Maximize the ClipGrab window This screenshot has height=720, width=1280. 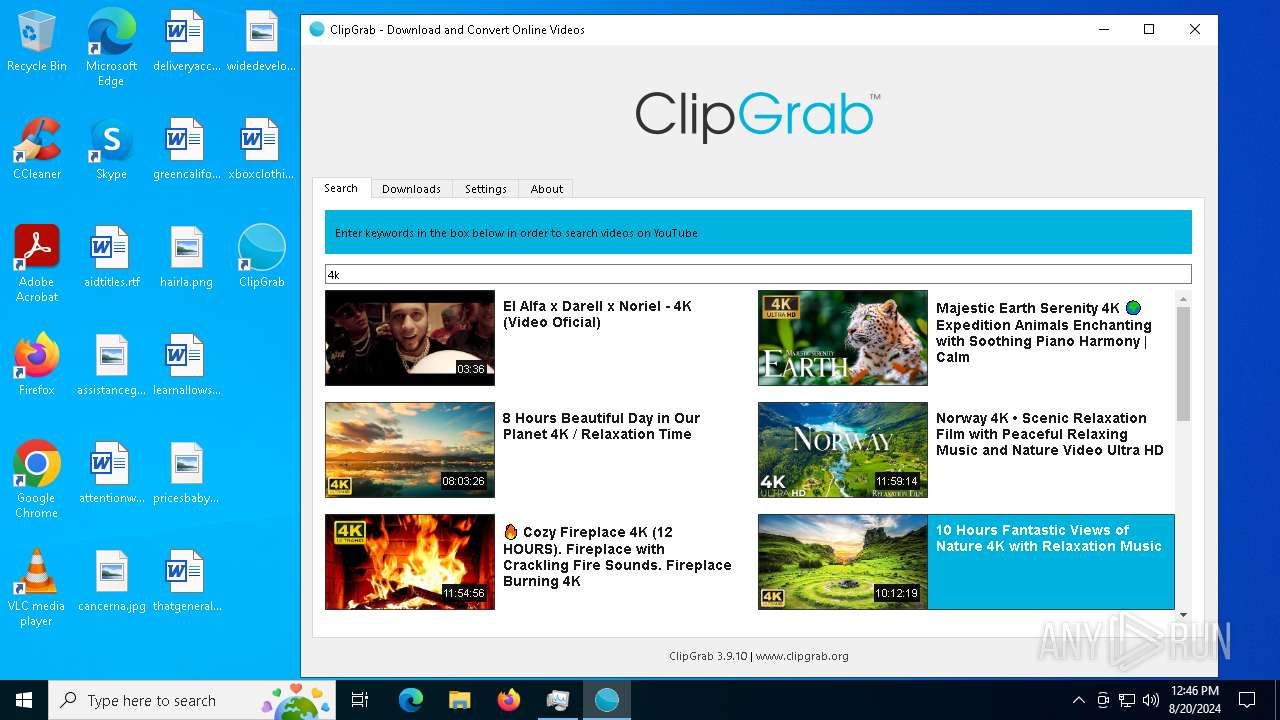[x=1149, y=30]
